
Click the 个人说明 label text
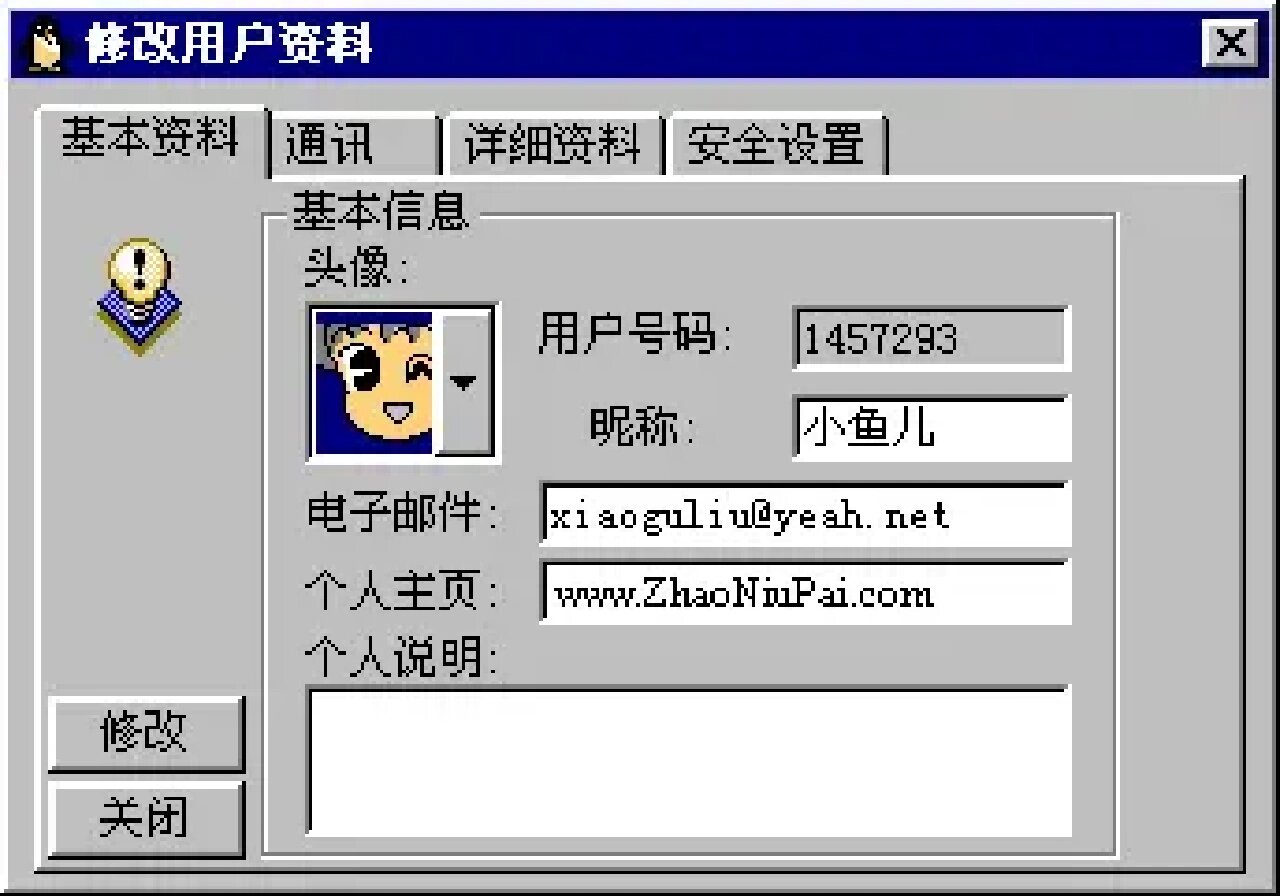[401, 659]
